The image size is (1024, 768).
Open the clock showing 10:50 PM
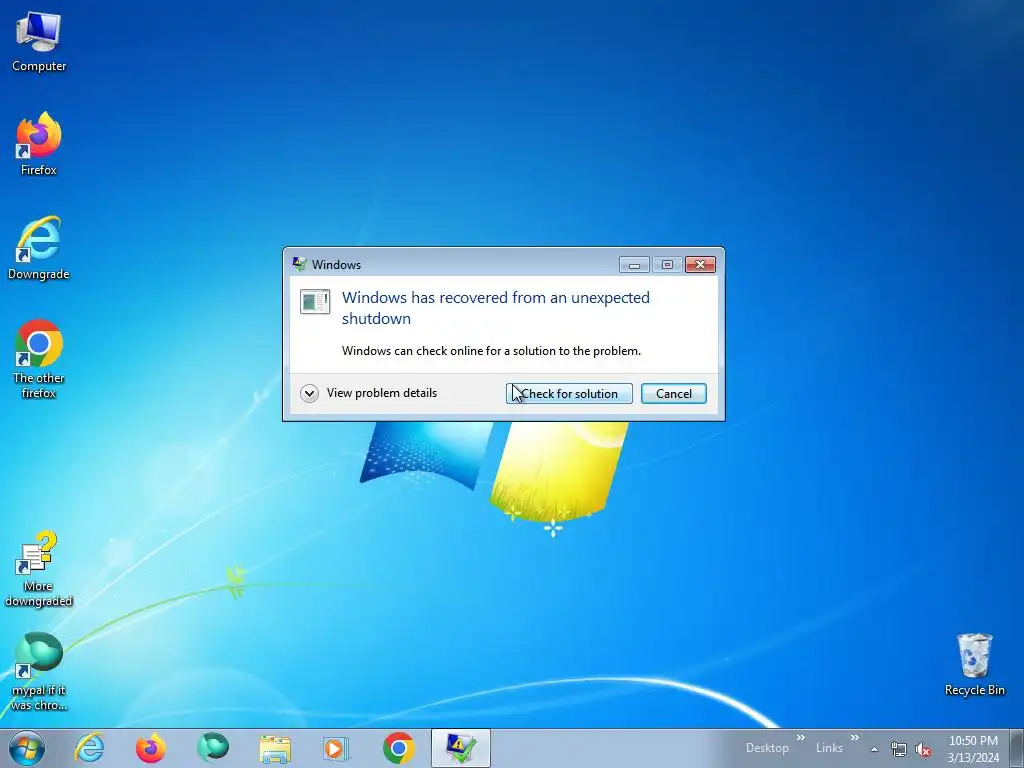tap(973, 749)
